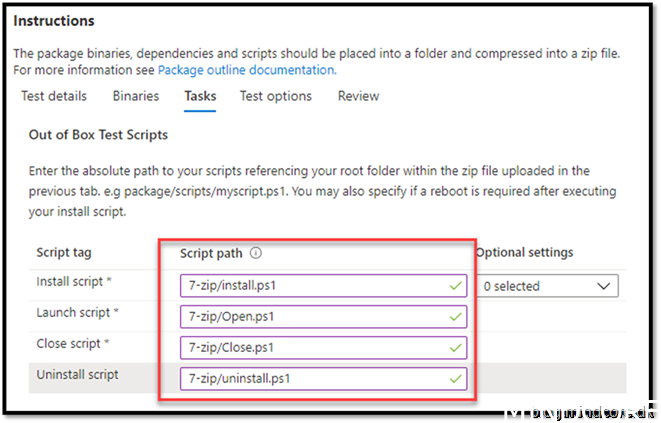Click the Launch script path field
The width and height of the screenshot is (661, 423).
click(x=310, y=317)
